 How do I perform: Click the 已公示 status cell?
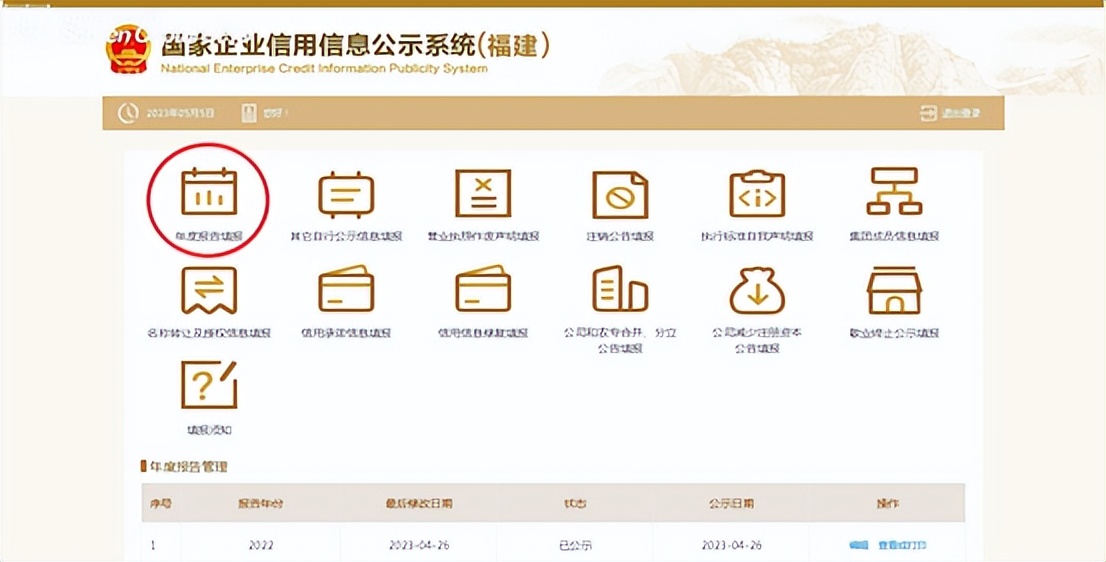[x=575, y=546]
